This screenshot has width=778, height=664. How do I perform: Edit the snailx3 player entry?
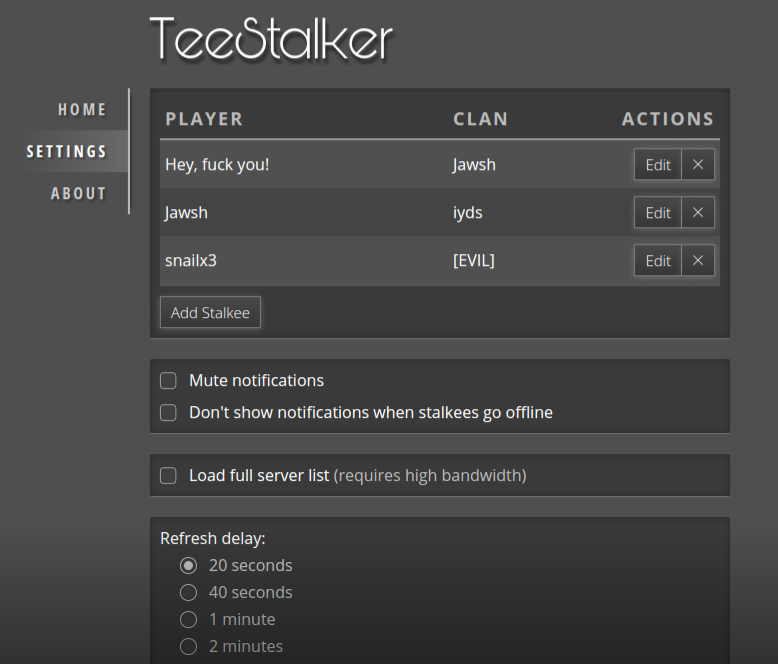click(x=658, y=261)
